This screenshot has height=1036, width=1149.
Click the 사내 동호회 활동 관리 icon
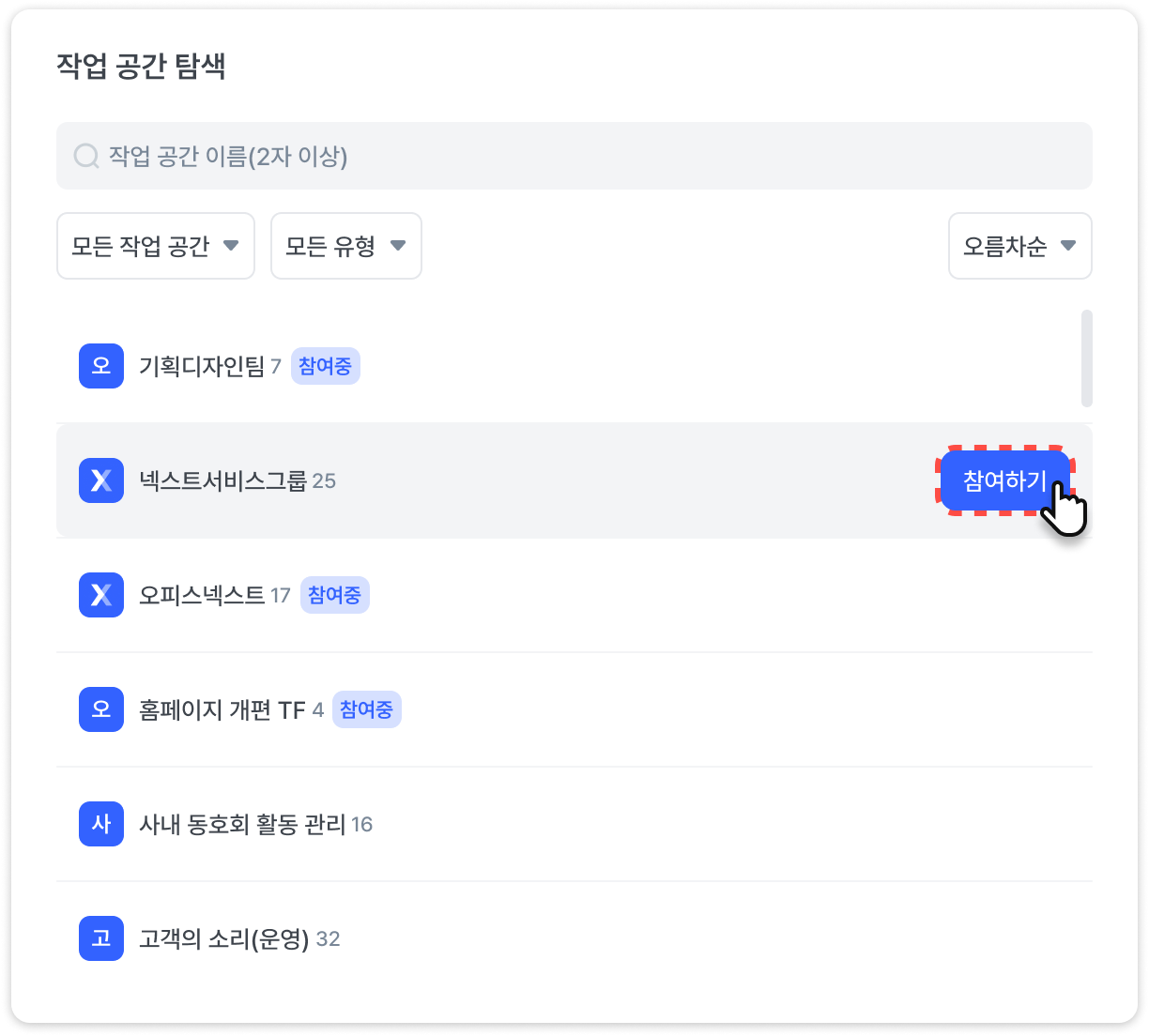tap(101, 824)
